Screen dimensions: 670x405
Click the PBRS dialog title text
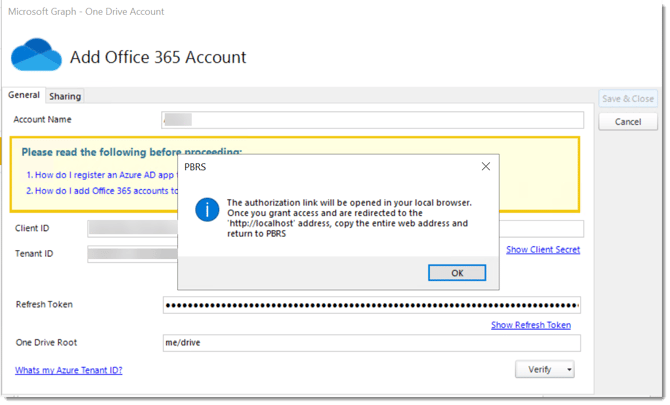pyautogui.click(x=195, y=167)
